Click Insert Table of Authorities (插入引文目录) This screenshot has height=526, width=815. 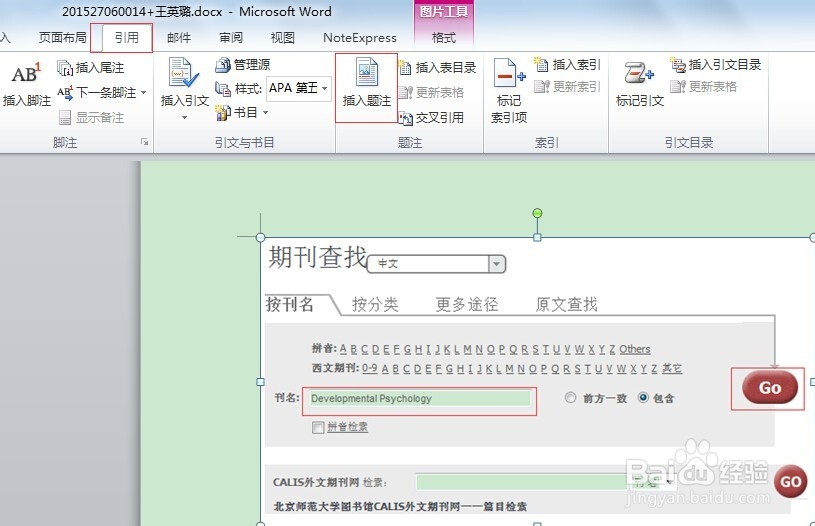[716, 64]
